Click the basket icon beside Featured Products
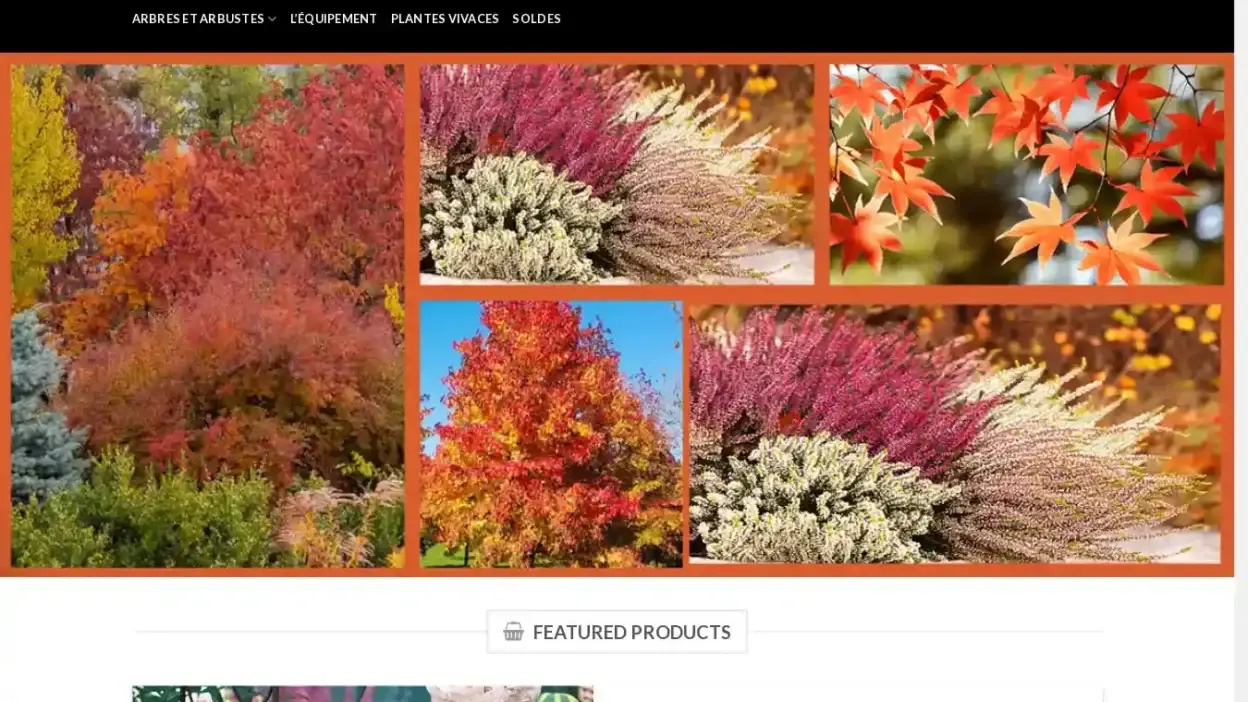The width and height of the screenshot is (1248, 702). pos(513,632)
